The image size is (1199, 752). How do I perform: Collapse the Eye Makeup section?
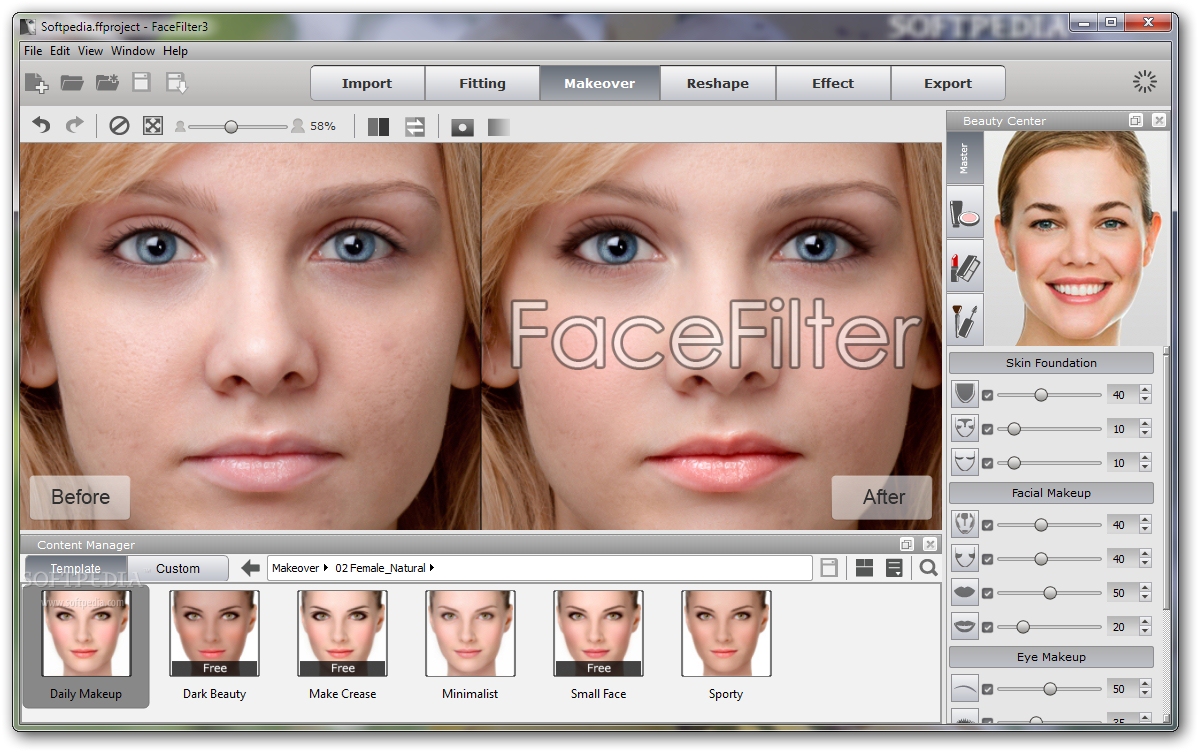click(x=1051, y=656)
